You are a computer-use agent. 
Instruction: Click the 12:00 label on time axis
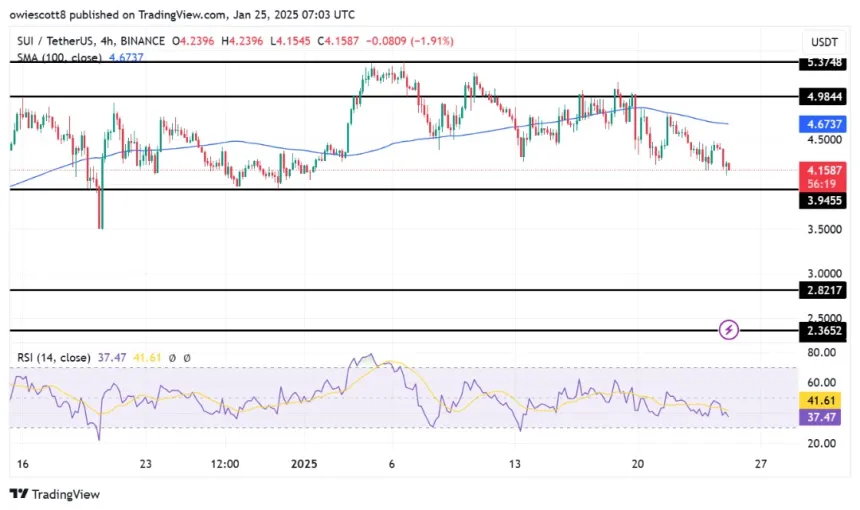(x=225, y=464)
